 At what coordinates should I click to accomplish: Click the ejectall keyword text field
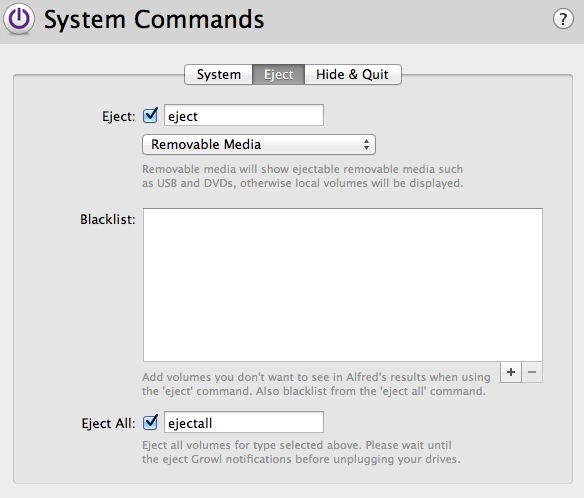click(244, 422)
